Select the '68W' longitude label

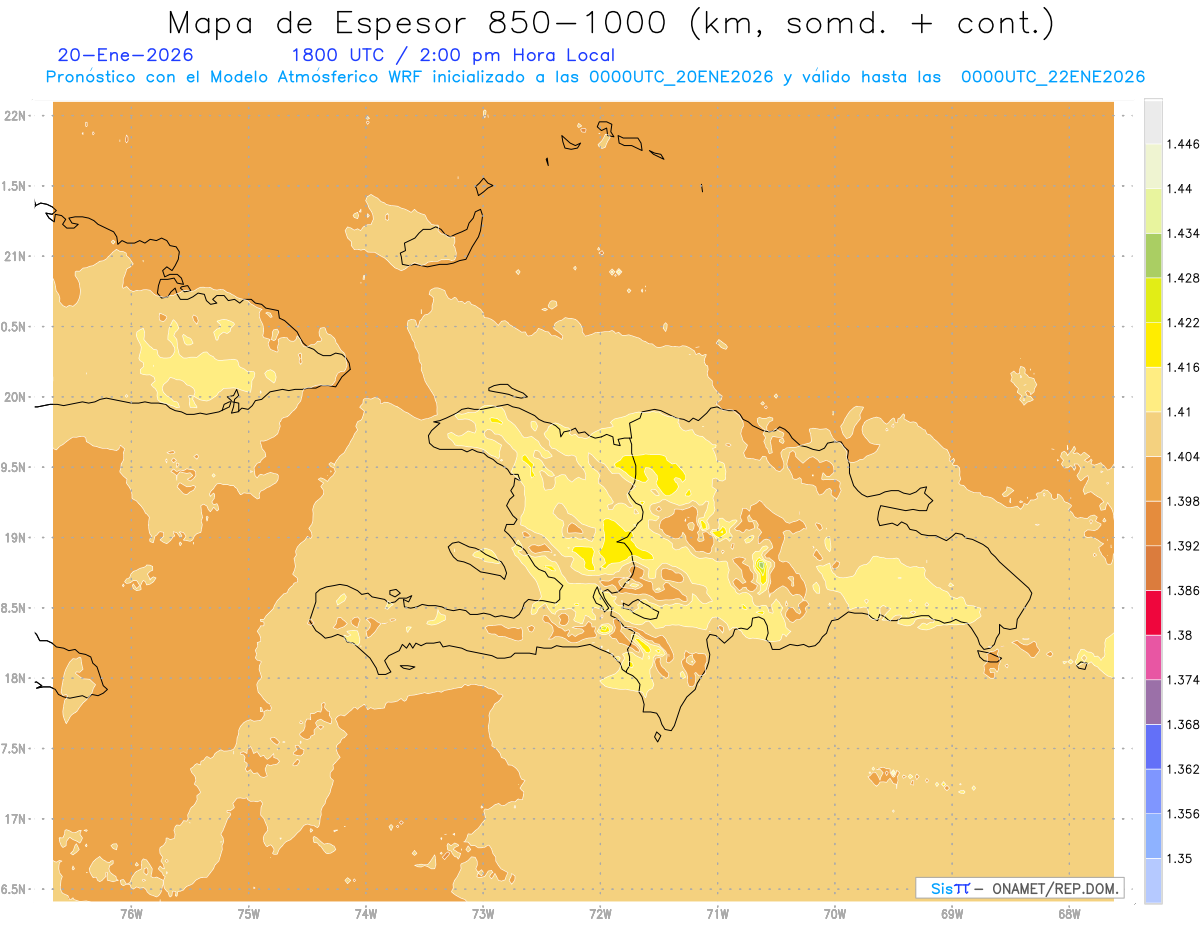tap(1069, 913)
